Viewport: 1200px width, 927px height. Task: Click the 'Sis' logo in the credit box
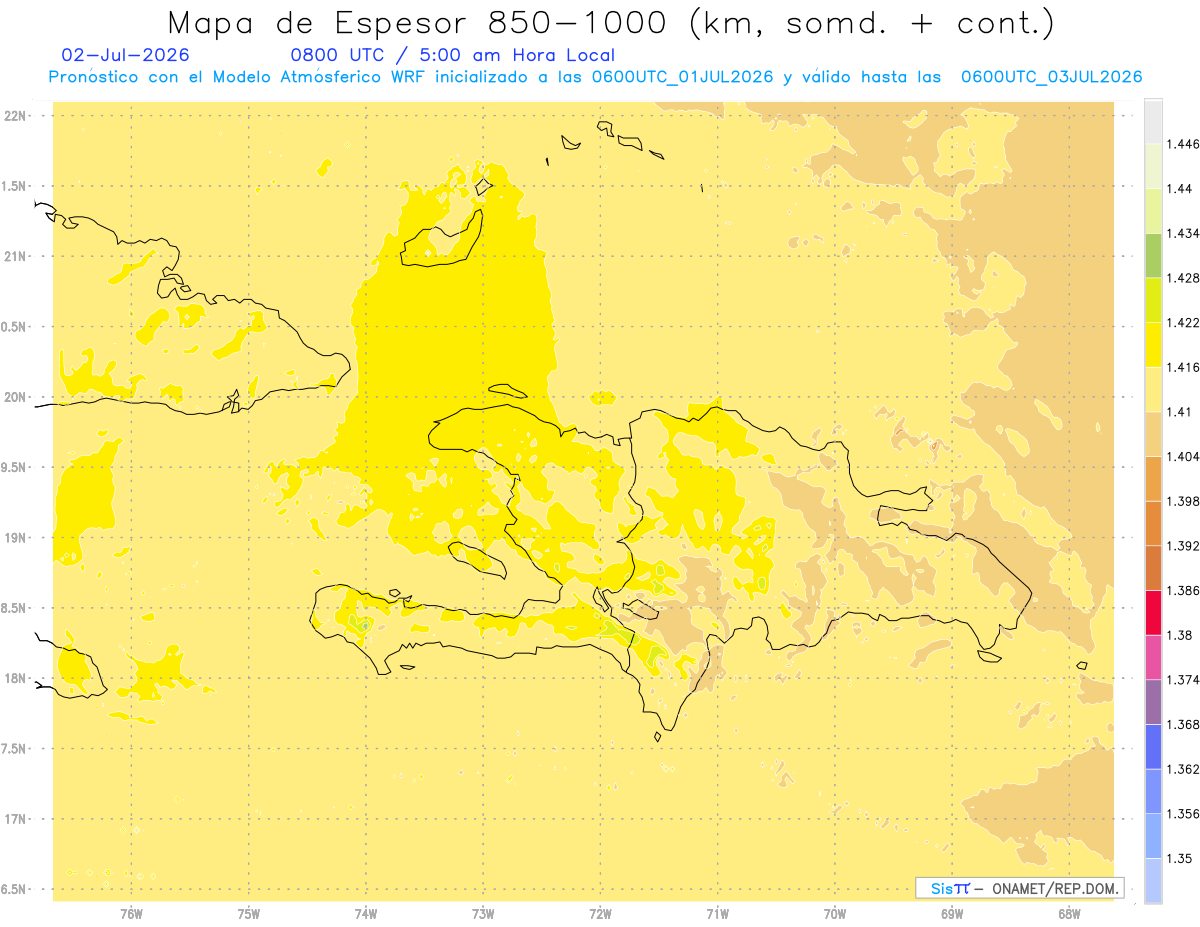click(941, 888)
